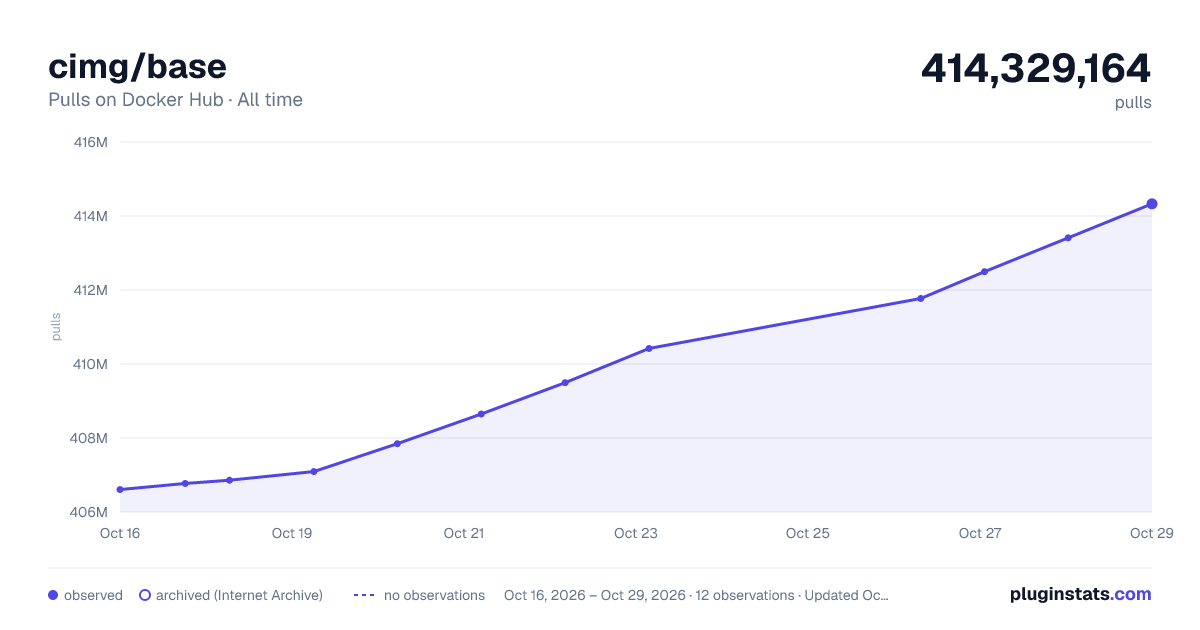Click the Oct 29 x-axis label

click(x=1150, y=533)
